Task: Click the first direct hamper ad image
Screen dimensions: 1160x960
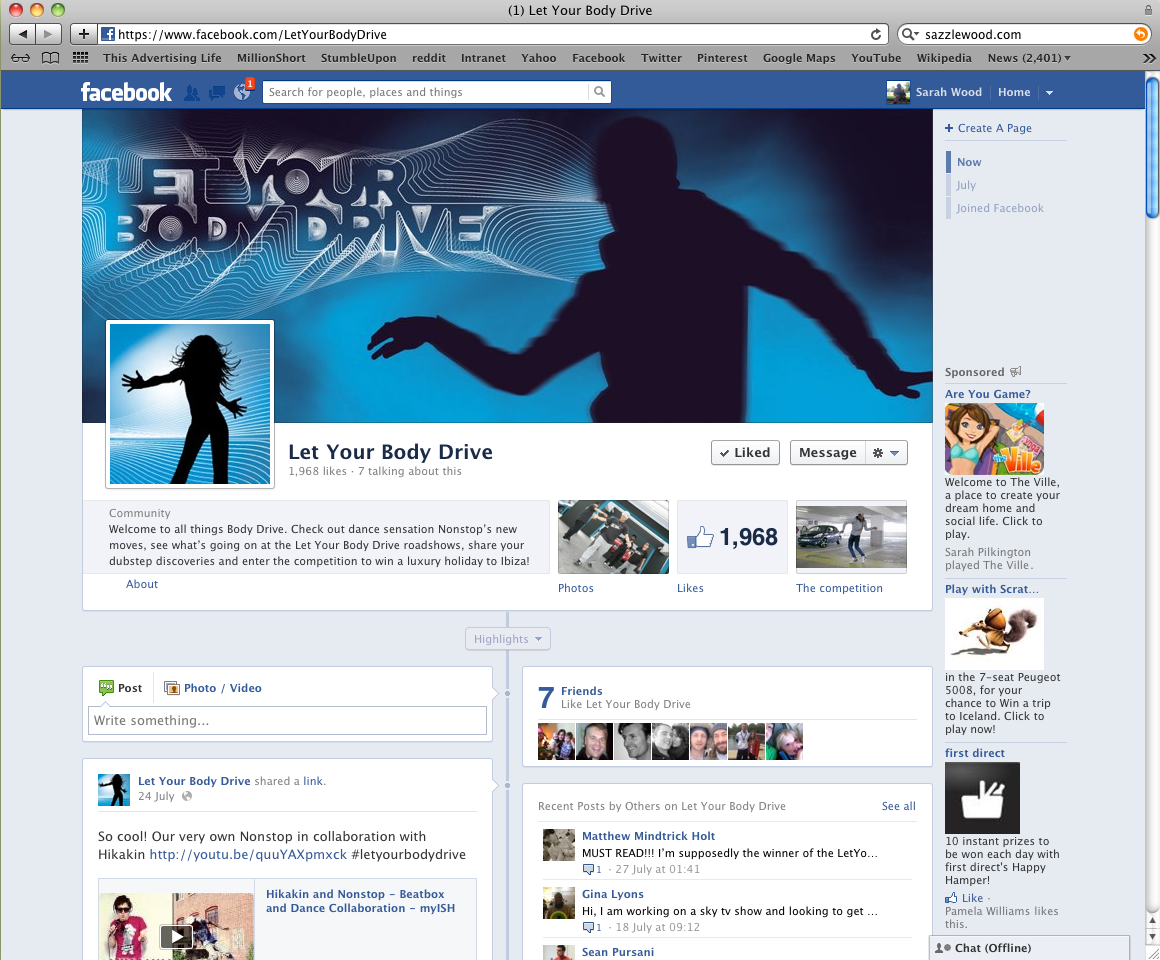Action: pyautogui.click(x=982, y=798)
